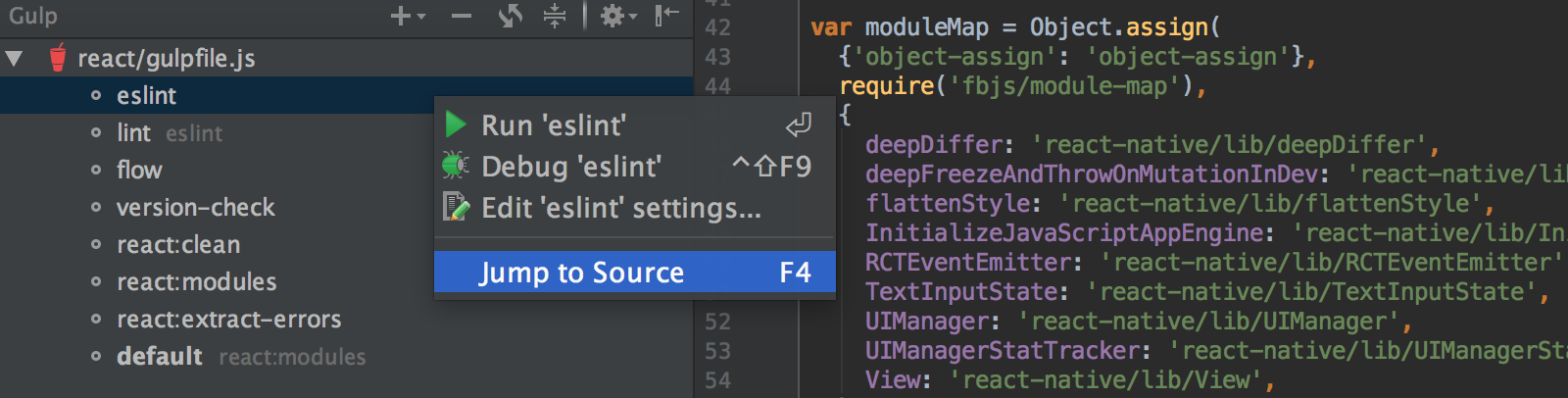Screen dimensions: 1568x398
Task: Open Edit 'eslint' settings menu entry
Action: pos(635,208)
